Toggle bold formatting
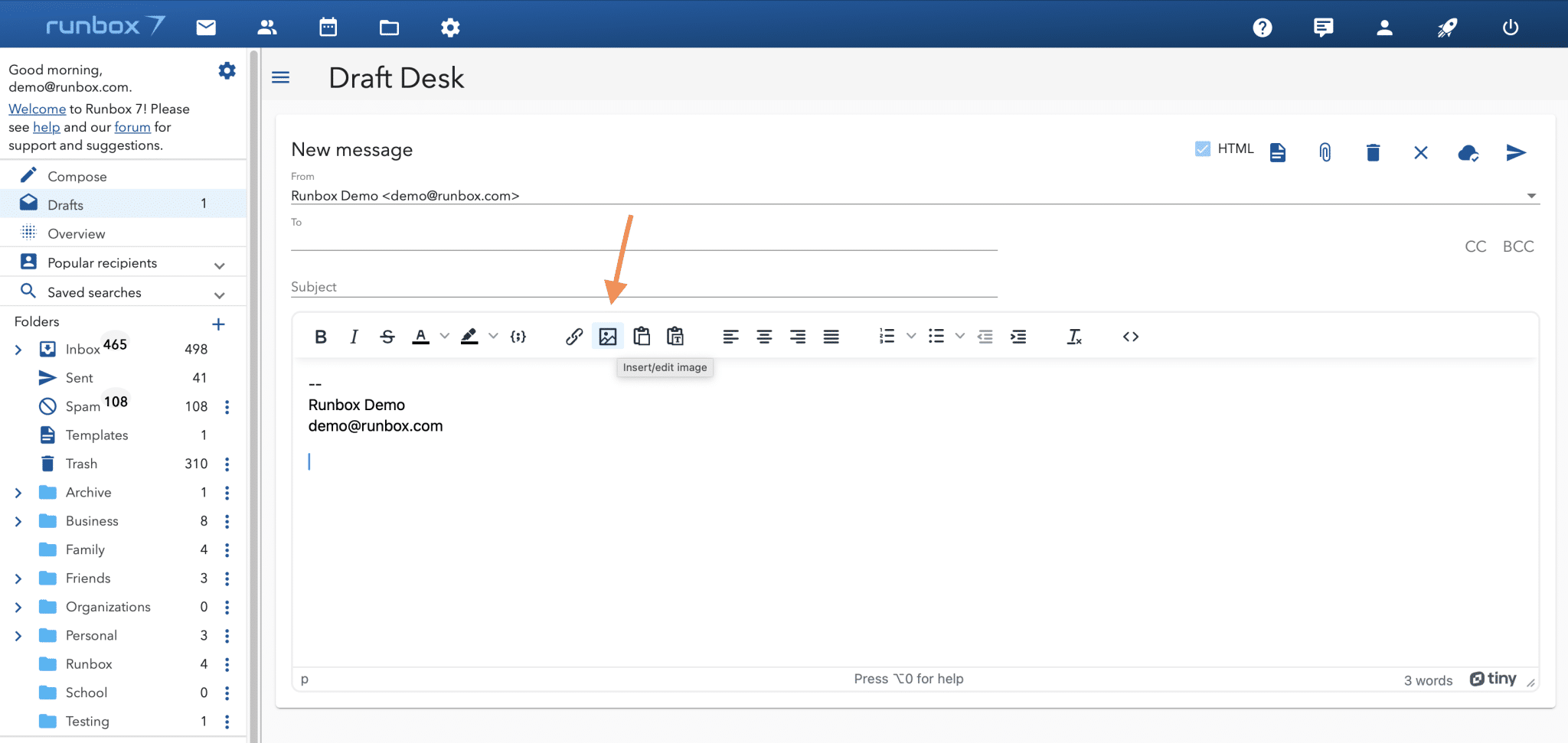Viewport: 1568px width, 743px height. click(x=321, y=337)
